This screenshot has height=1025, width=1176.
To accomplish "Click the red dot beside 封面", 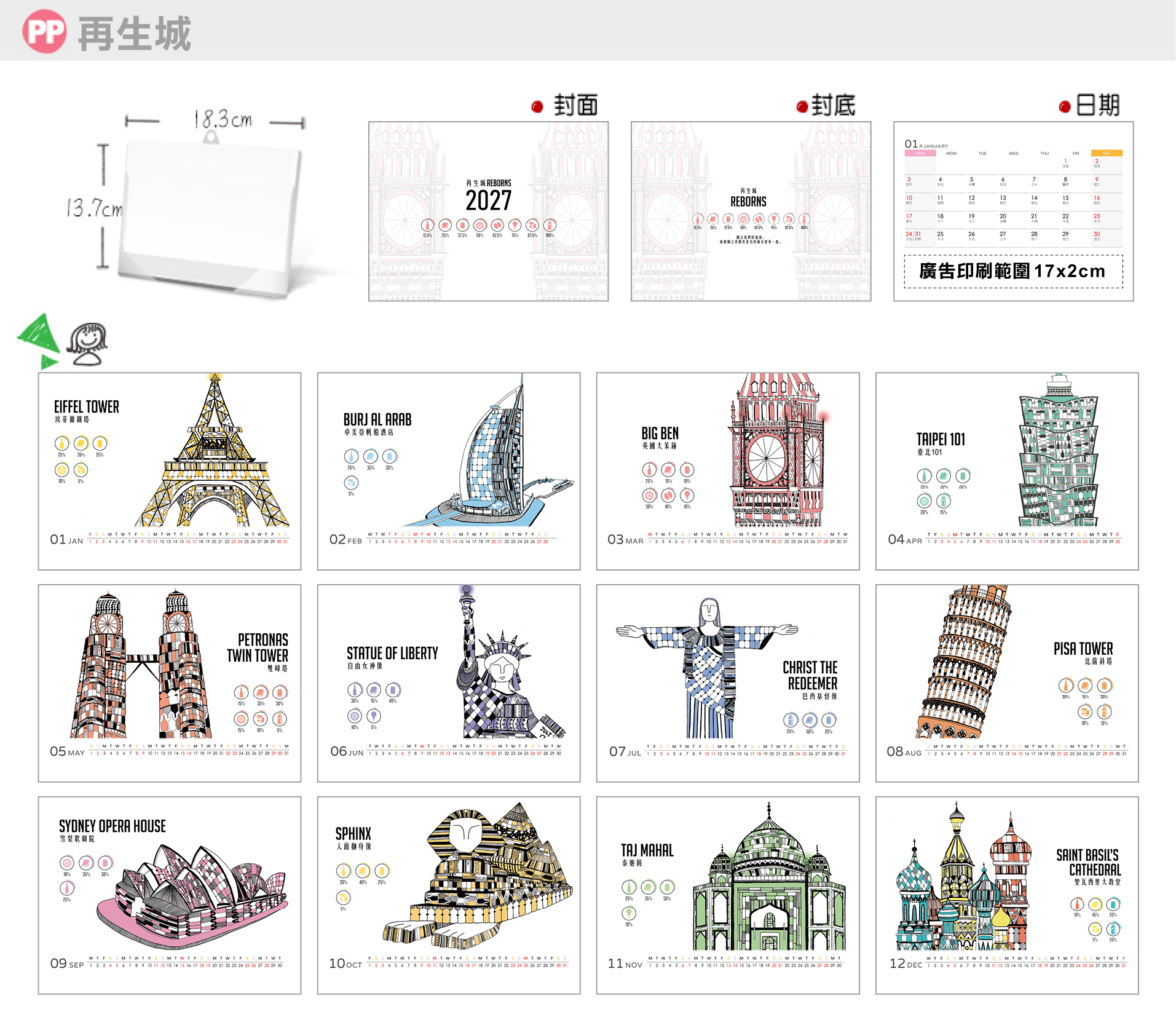I will coord(537,107).
